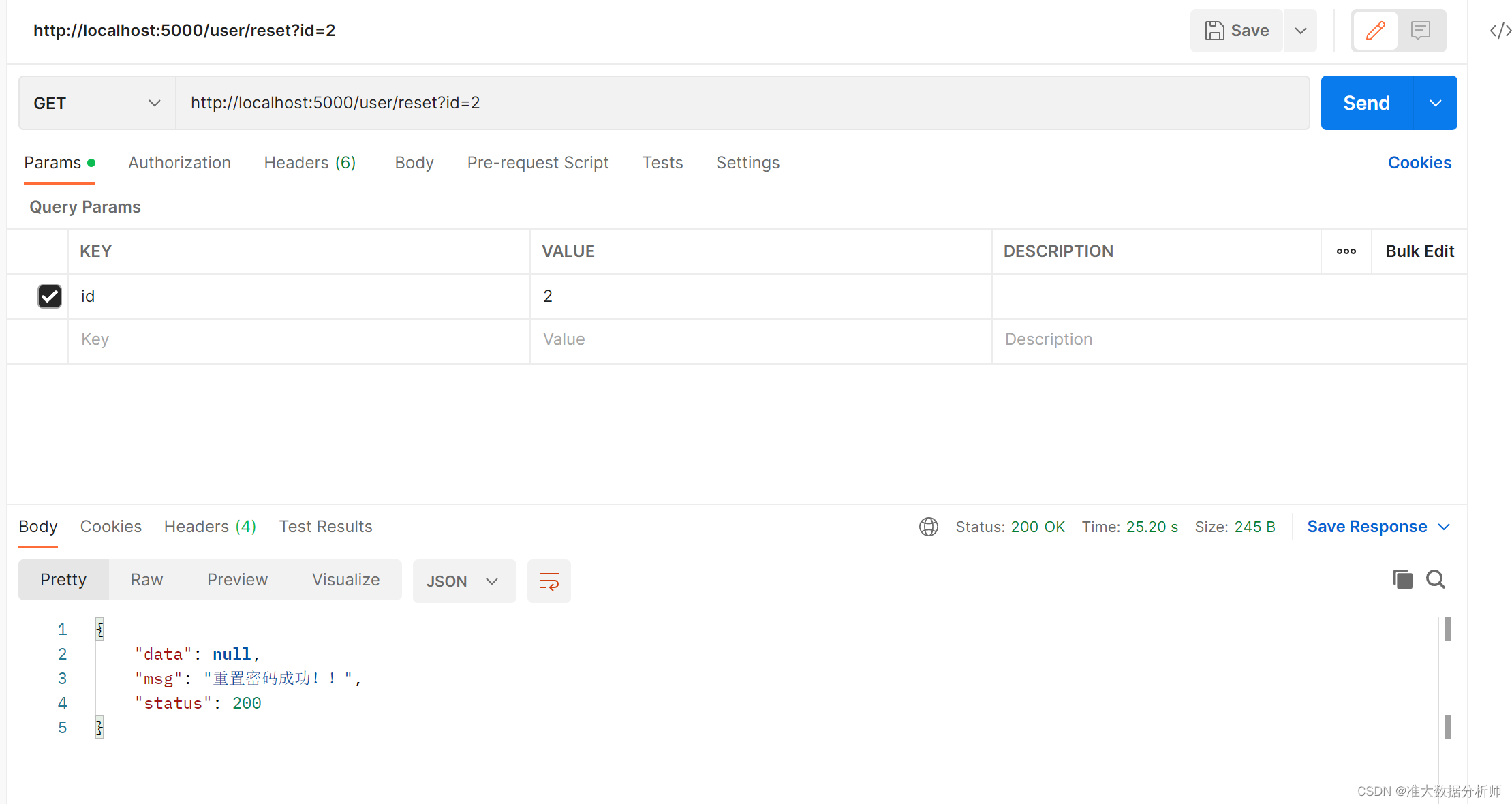Collapse the JSON at opening brace
The height and width of the screenshot is (804, 1512).
point(99,629)
